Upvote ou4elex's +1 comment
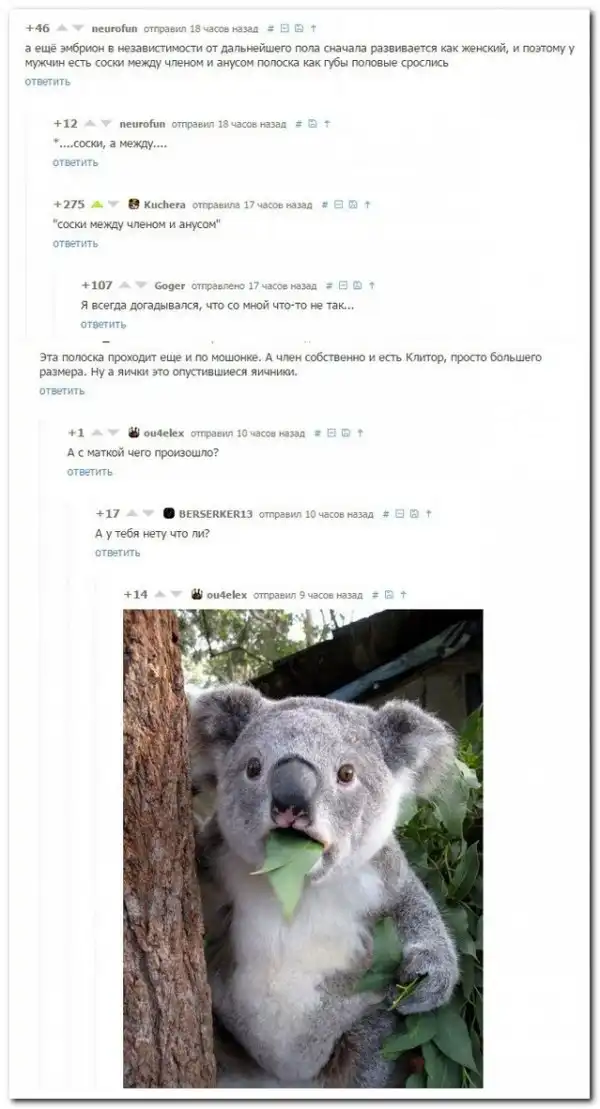600x1109 pixels. click(96, 432)
